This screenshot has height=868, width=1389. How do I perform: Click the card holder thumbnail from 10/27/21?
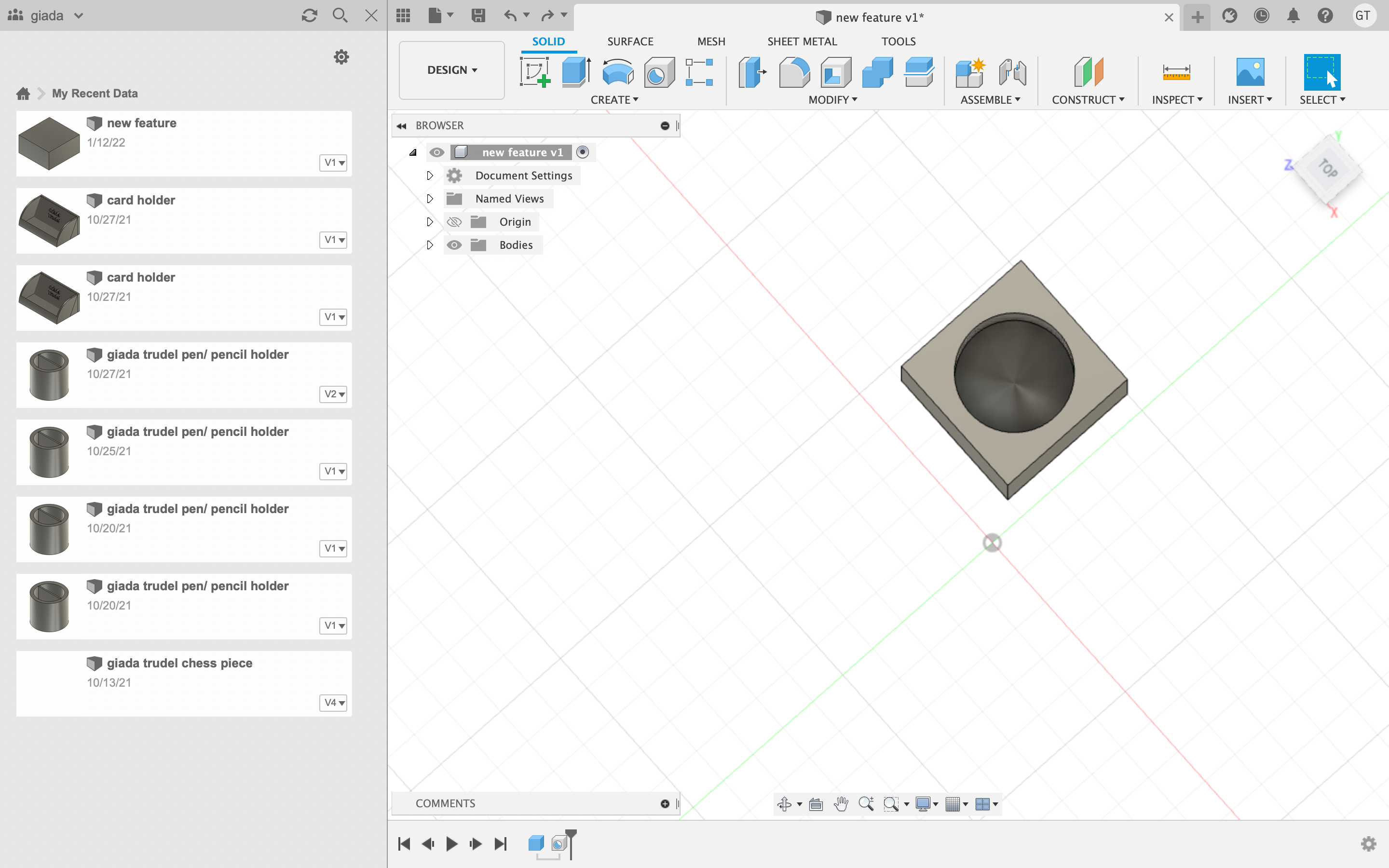tap(49, 219)
